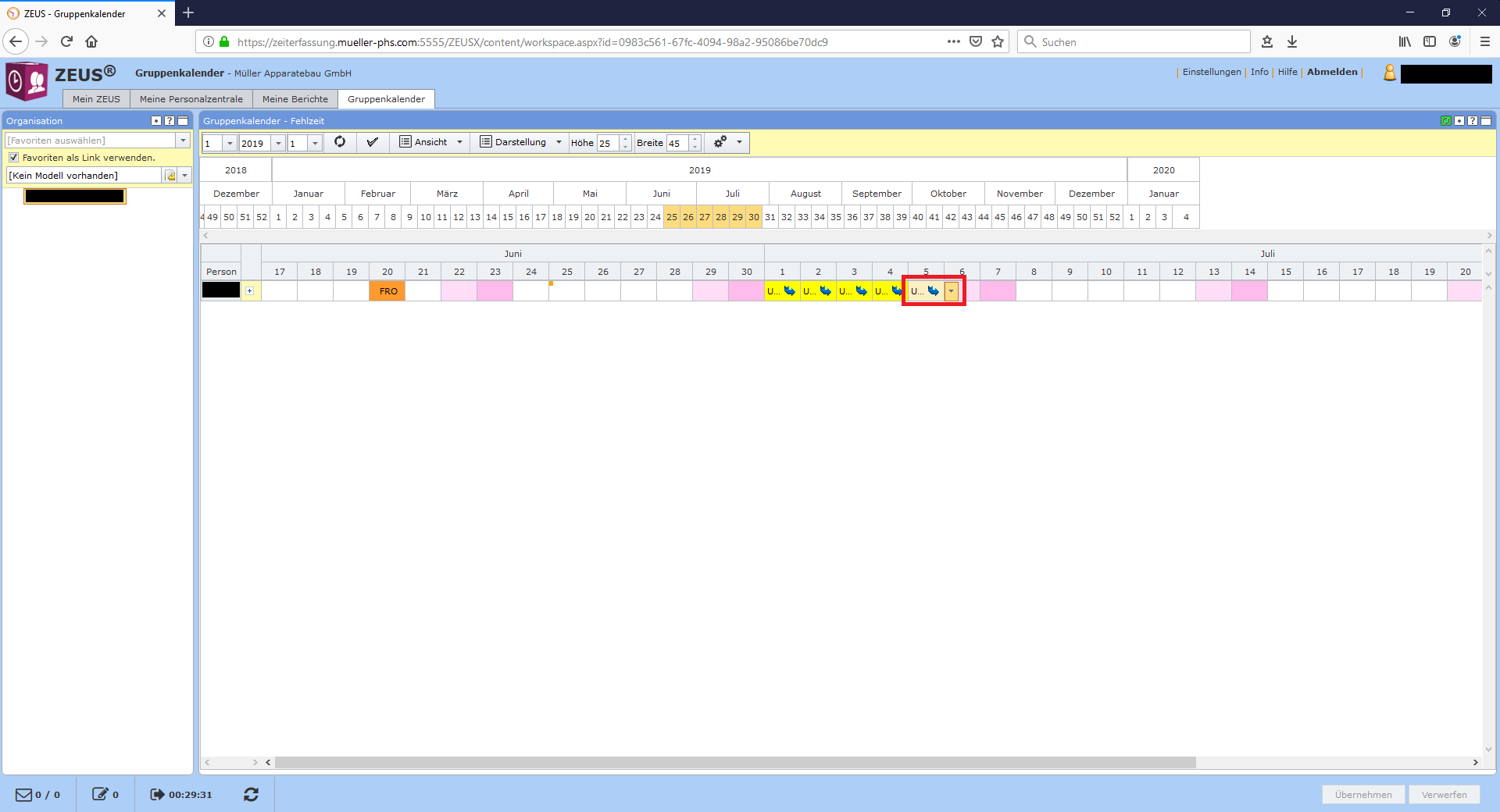The height and width of the screenshot is (812, 1500).
Task: Click the green auto-refresh icon in Gruppenkalender header
Action: tap(1445, 121)
